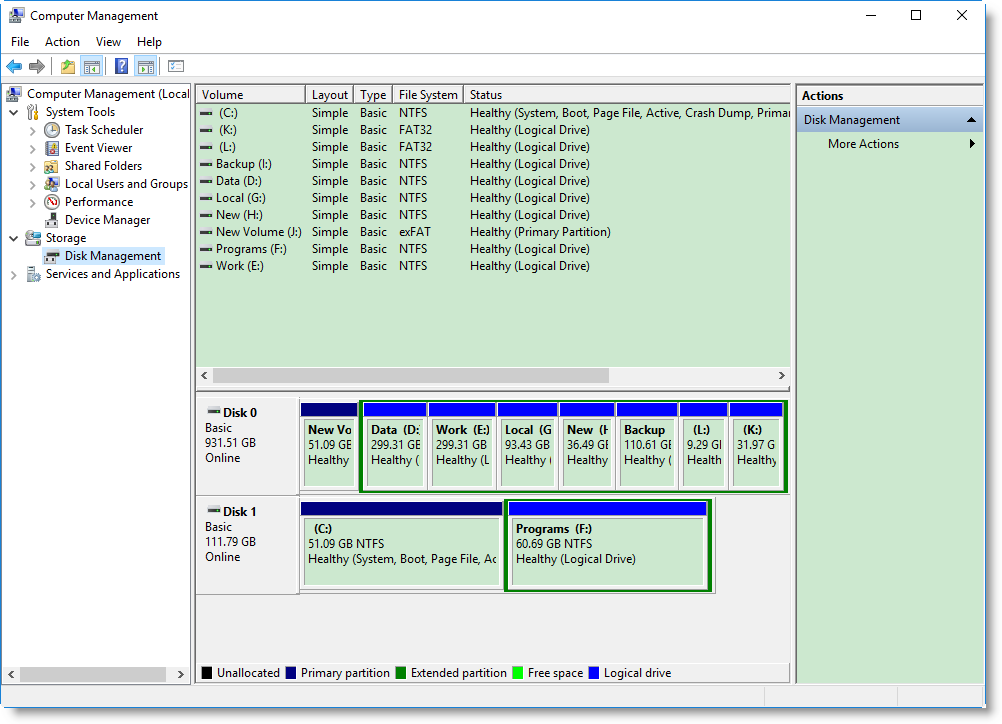Select Event Viewer in the console tree
This screenshot has width=1002, height=724.
[x=98, y=148]
